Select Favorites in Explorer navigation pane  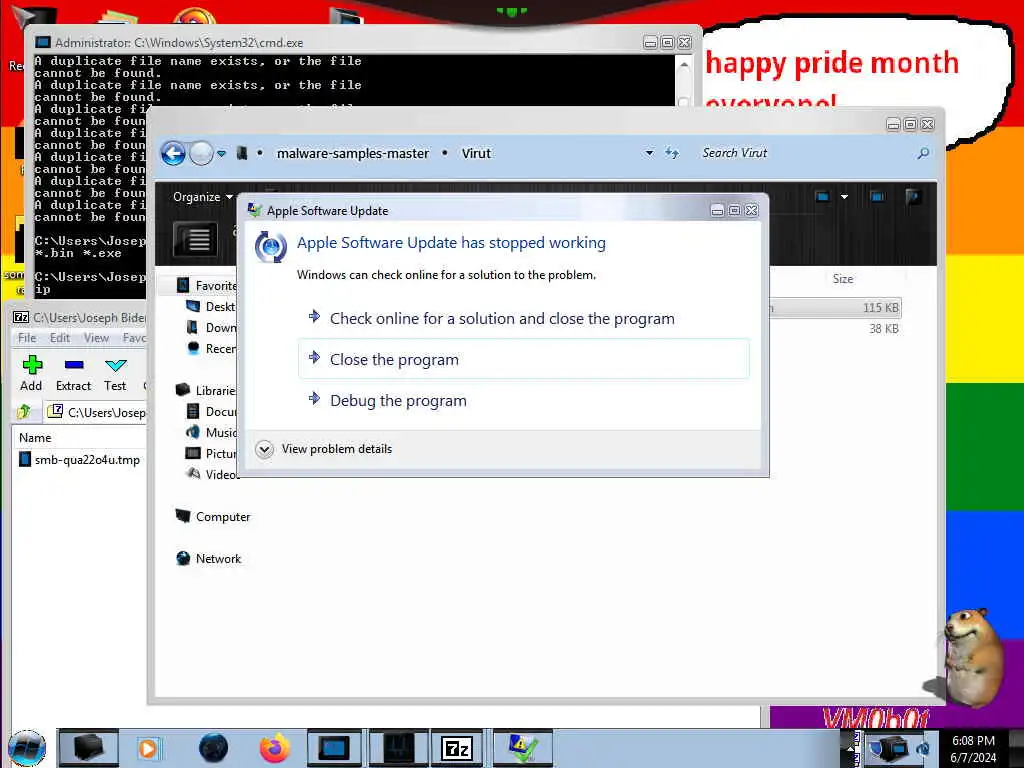(207, 286)
